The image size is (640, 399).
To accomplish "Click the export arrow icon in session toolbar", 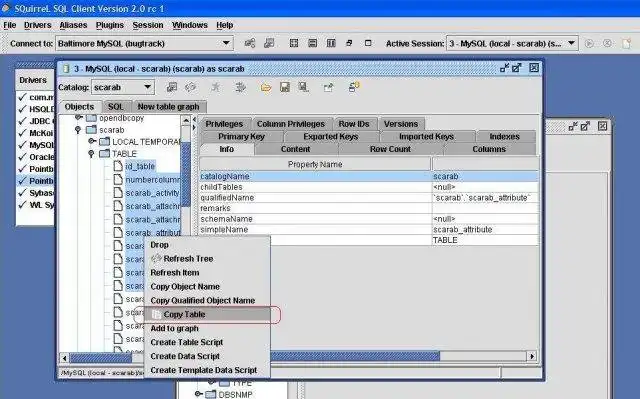I will (x=328, y=87).
